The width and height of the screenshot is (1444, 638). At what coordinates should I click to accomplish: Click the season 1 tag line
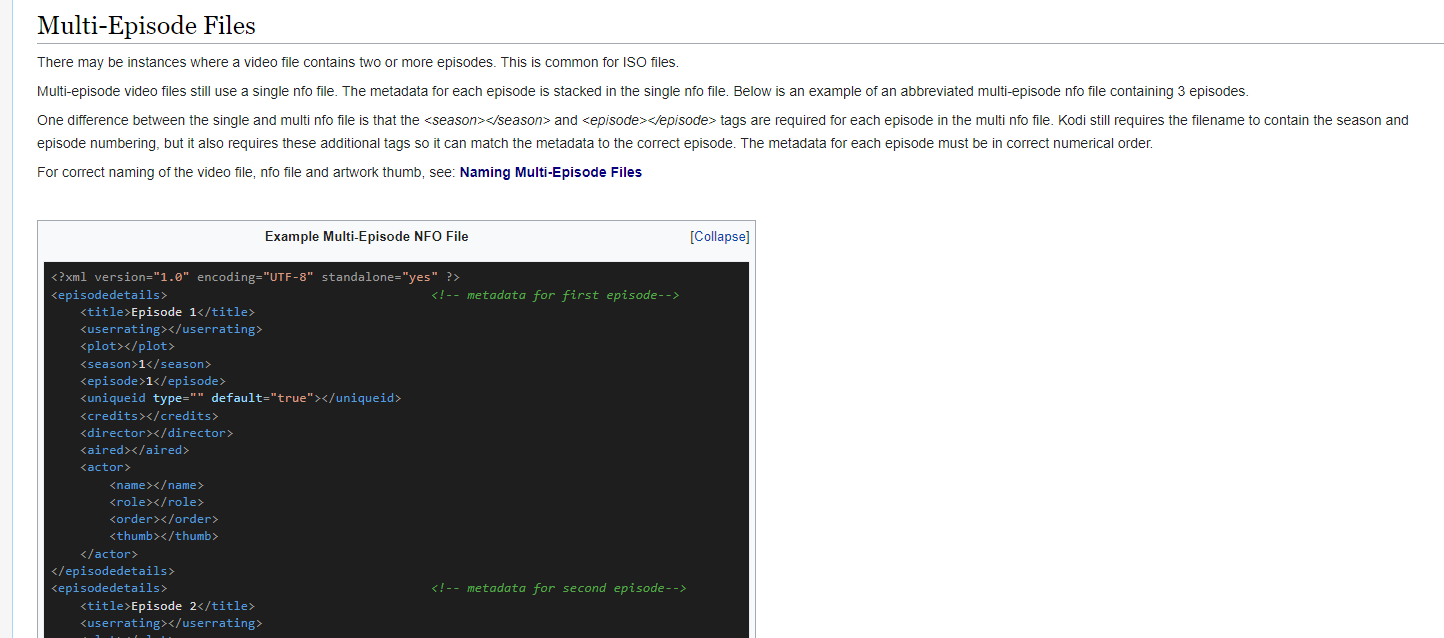(x=145, y=364)
